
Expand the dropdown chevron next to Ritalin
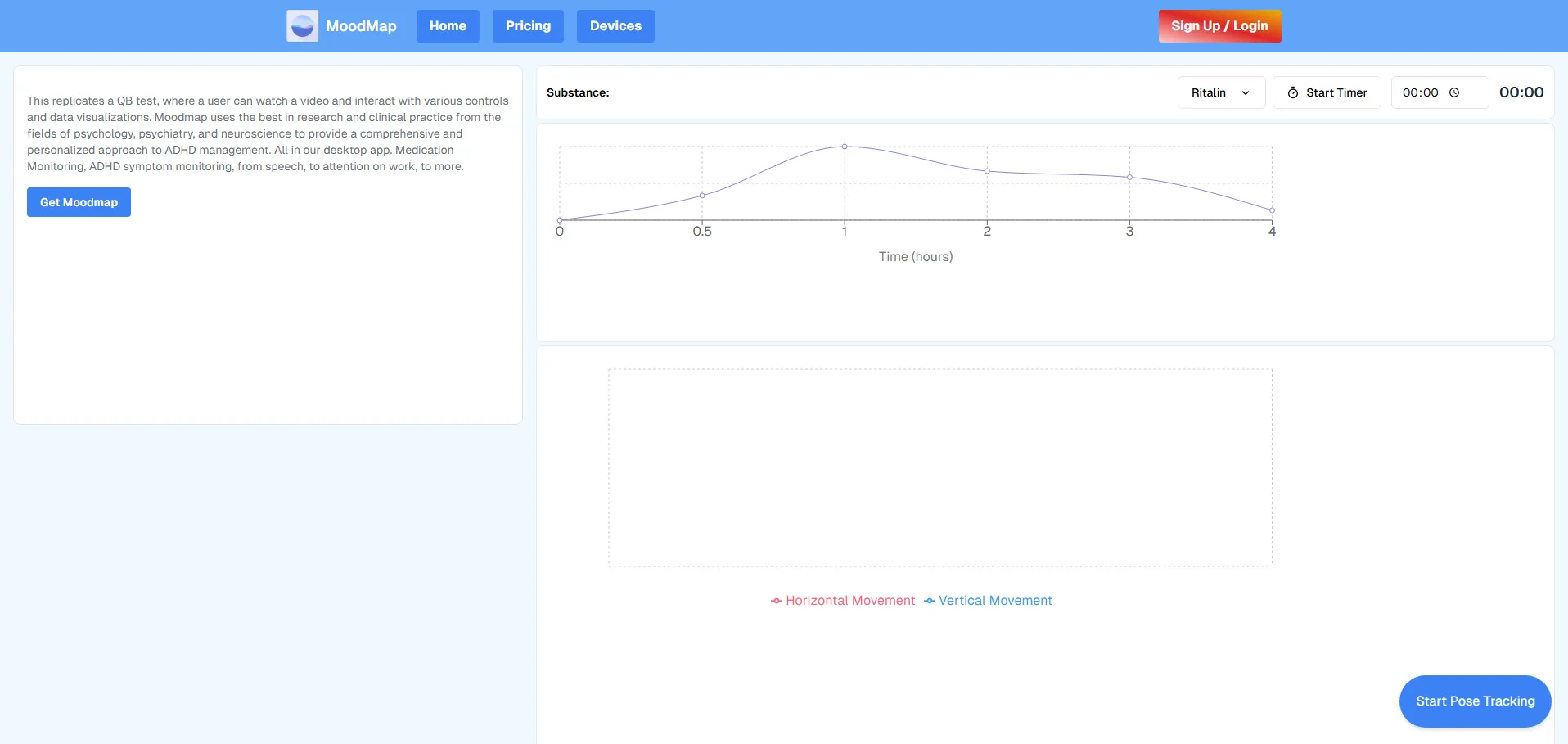(x=1246, y=93)
